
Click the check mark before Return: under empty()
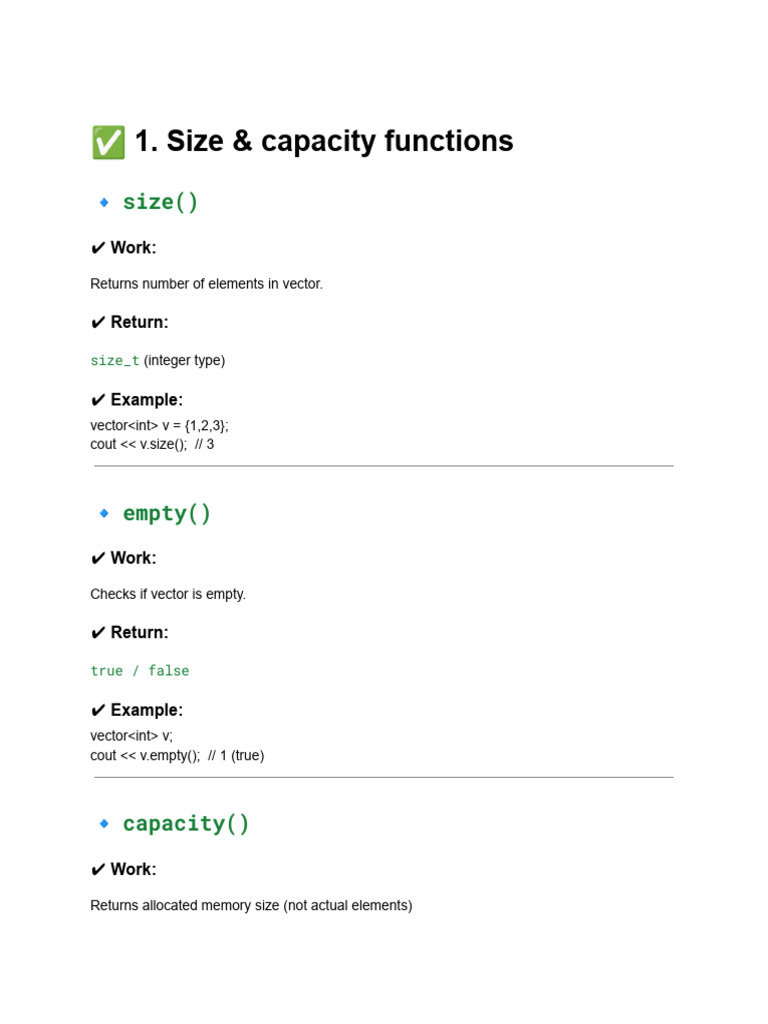[x=98, y=633]
